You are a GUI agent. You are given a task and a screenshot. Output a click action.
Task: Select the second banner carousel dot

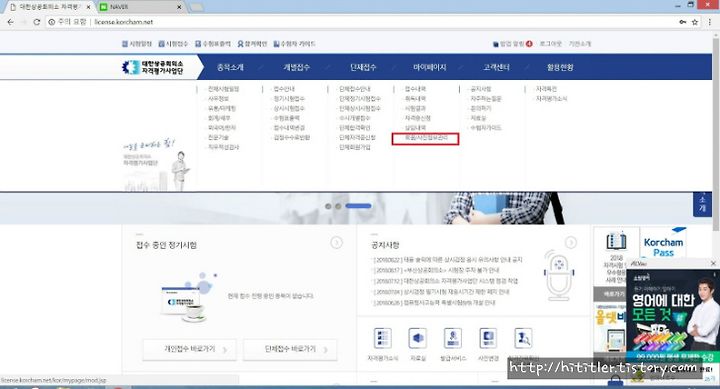[x=338, y=206]
